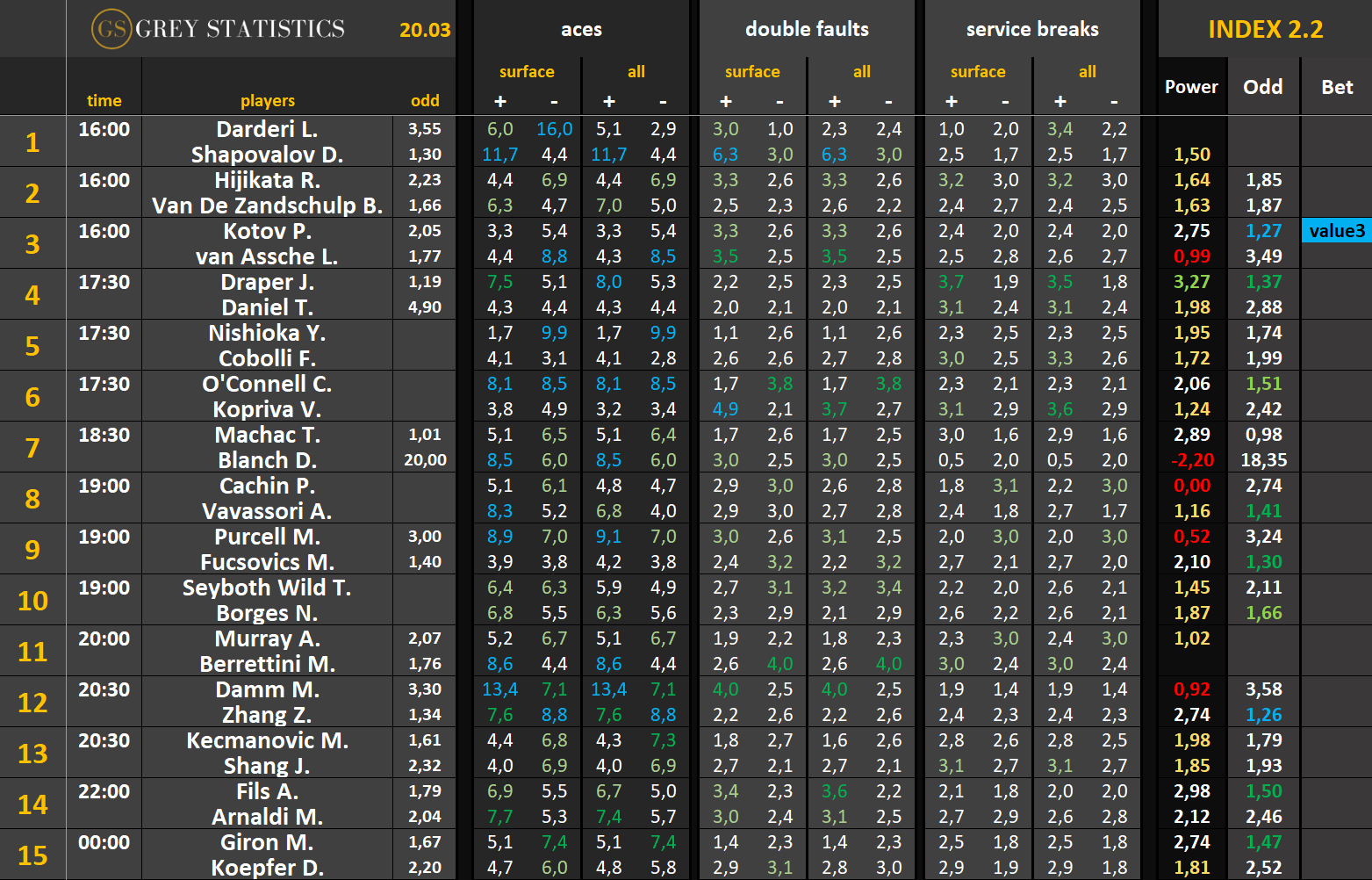The width and height of the screenshot is (1372, 880).
Task: Click the GS Grey Statistics logo
Action: pos(219,29)
